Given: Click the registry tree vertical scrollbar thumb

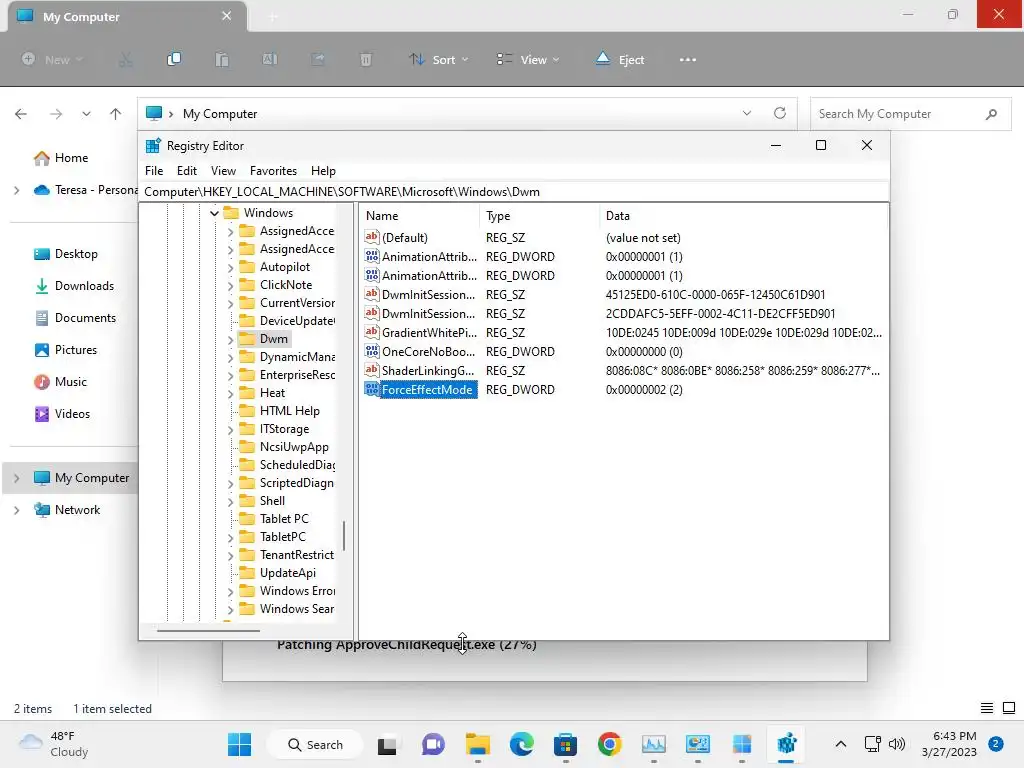Looking at the screenshot, I should (344, 536).
